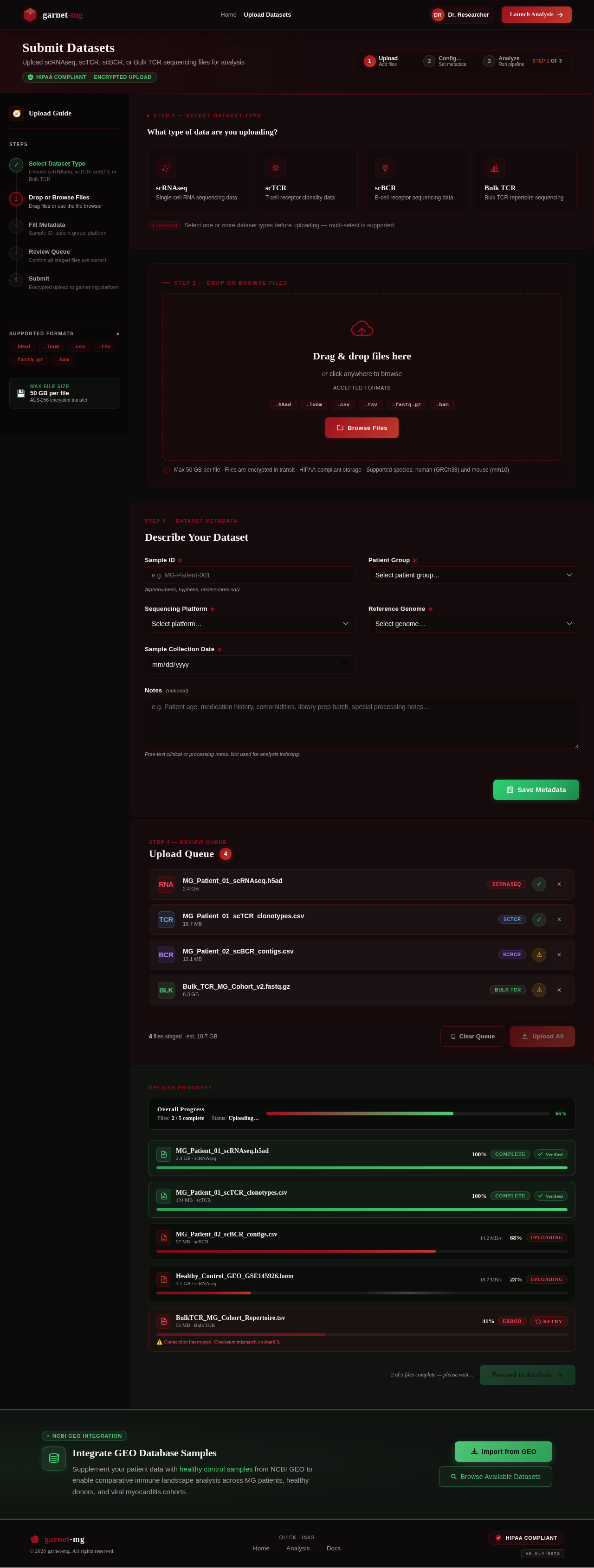
Task: Click the scBCR receptor icon
Action: tap(385, 168)
